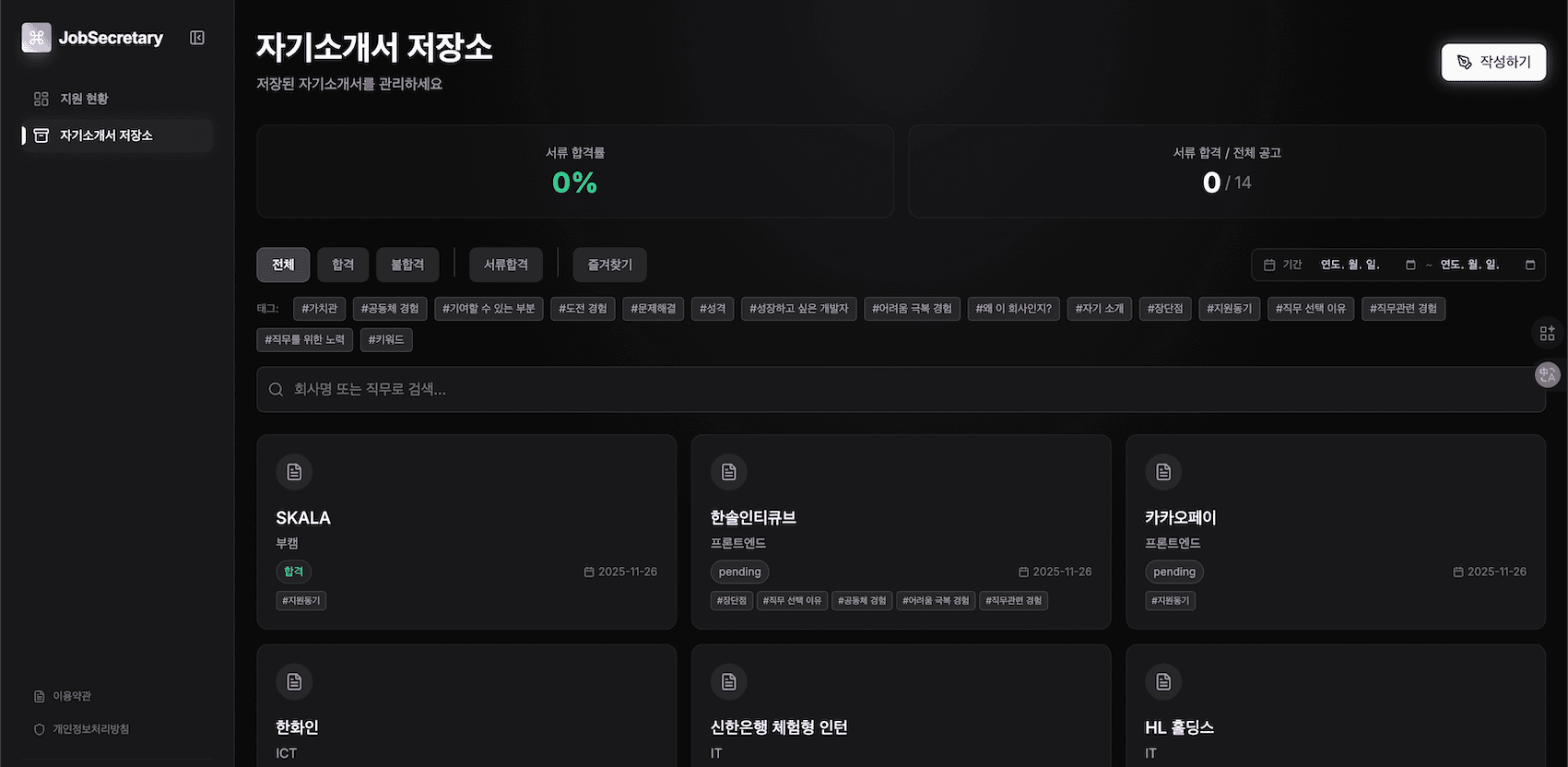Toggle the #가치관 tag filter
The width and height of the screenshot is (1568, 767).
point(320,309)
